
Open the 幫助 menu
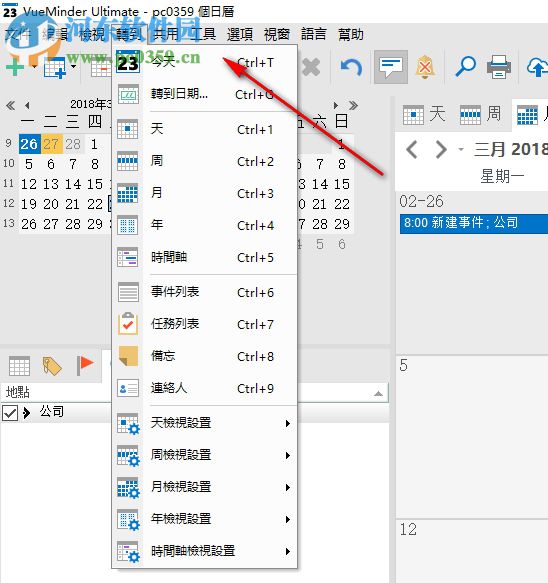pos(351,35)
